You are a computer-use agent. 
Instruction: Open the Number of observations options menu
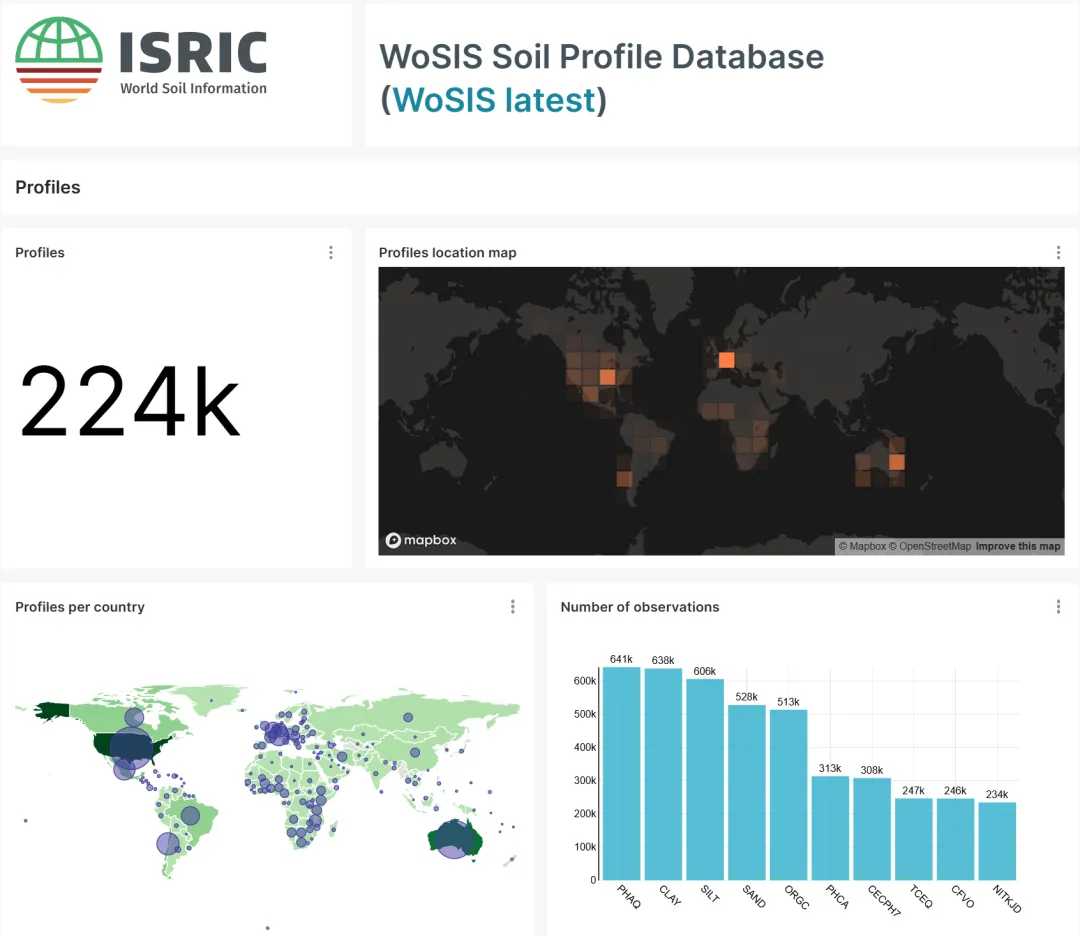tap(1058, 607)
